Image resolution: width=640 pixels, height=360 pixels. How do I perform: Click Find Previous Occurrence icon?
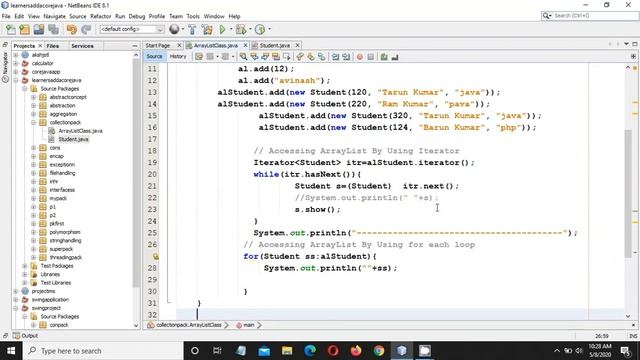coord(254,57)
